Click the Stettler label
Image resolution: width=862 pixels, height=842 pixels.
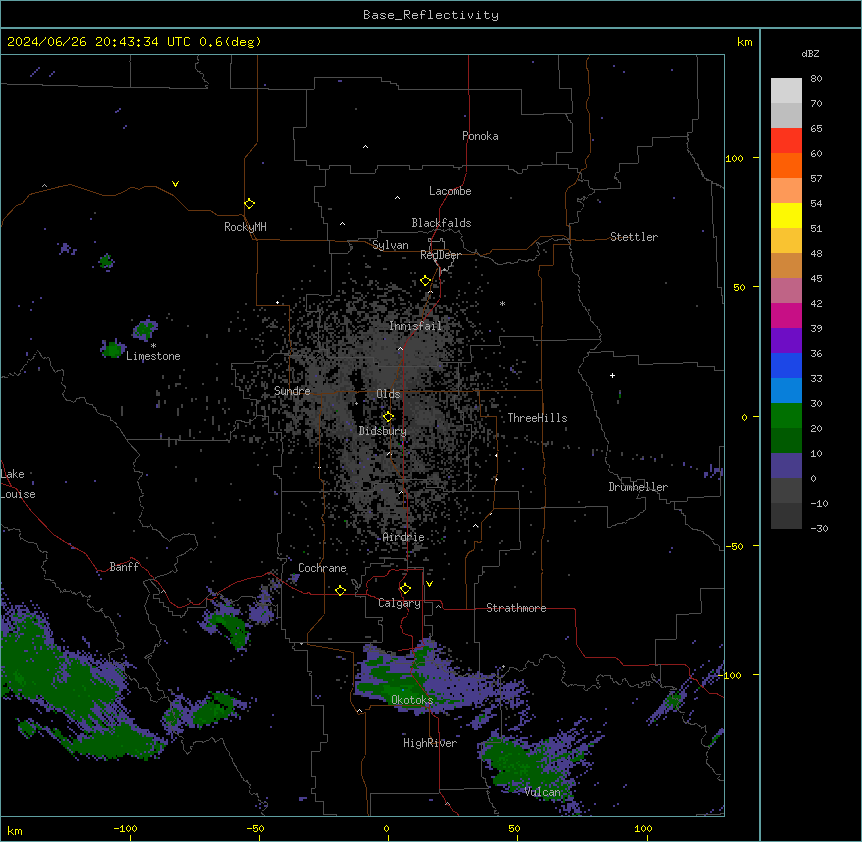point(634,237)
